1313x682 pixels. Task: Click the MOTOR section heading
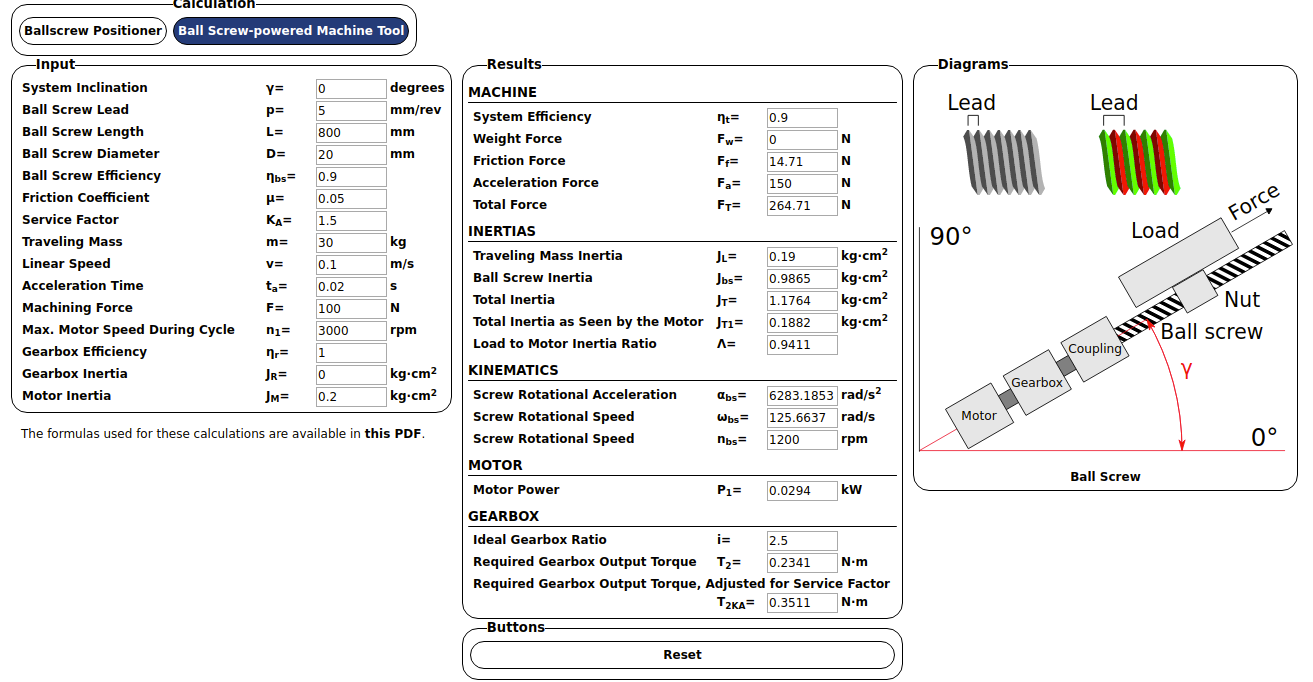[x=495, y=465]
